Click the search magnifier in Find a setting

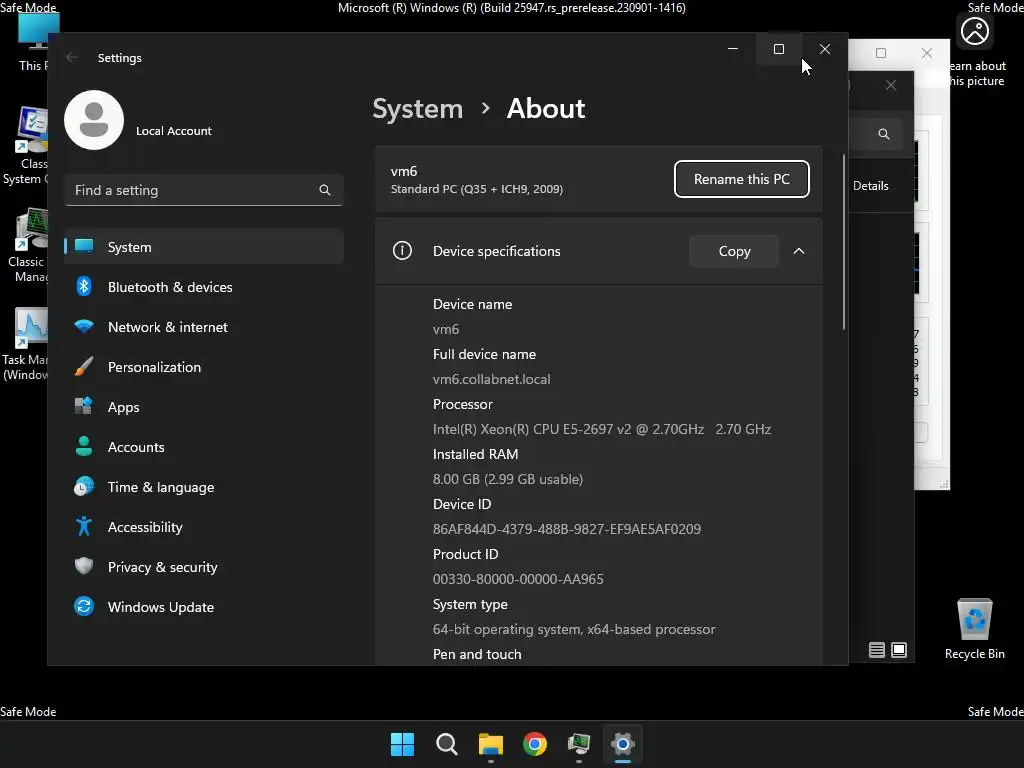pyautogui.click(x=325, y=190)
